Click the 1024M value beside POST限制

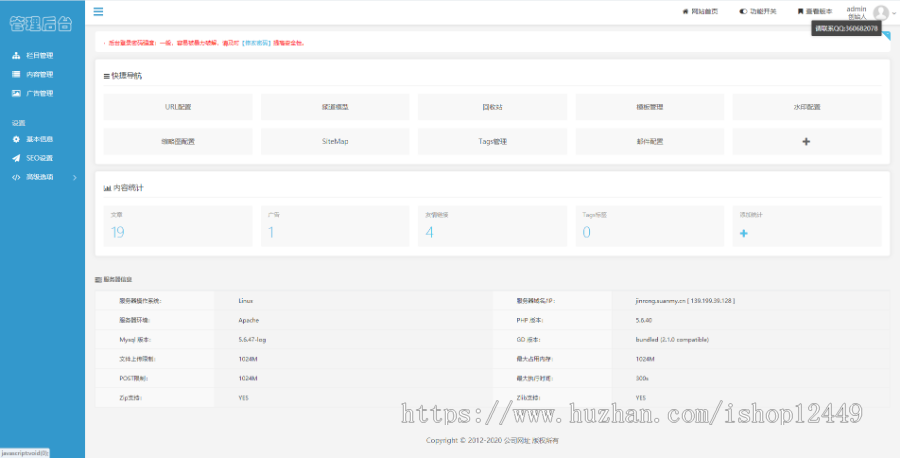coord(248,379)
